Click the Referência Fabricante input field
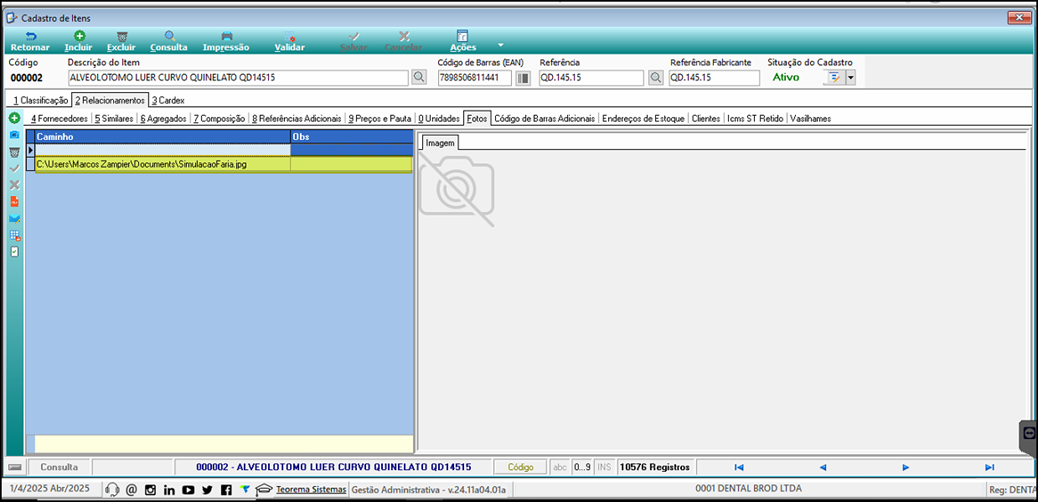The width and height of the screenshot is (1038, 502). pyautogui.click(x=714, y=78)
